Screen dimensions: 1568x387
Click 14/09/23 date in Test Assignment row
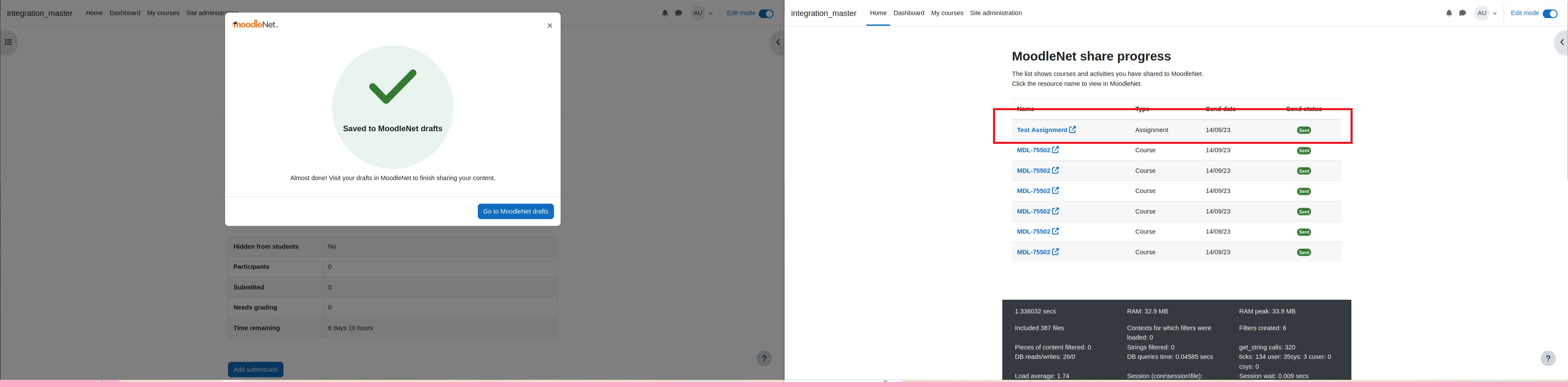tap(1218, 130)
